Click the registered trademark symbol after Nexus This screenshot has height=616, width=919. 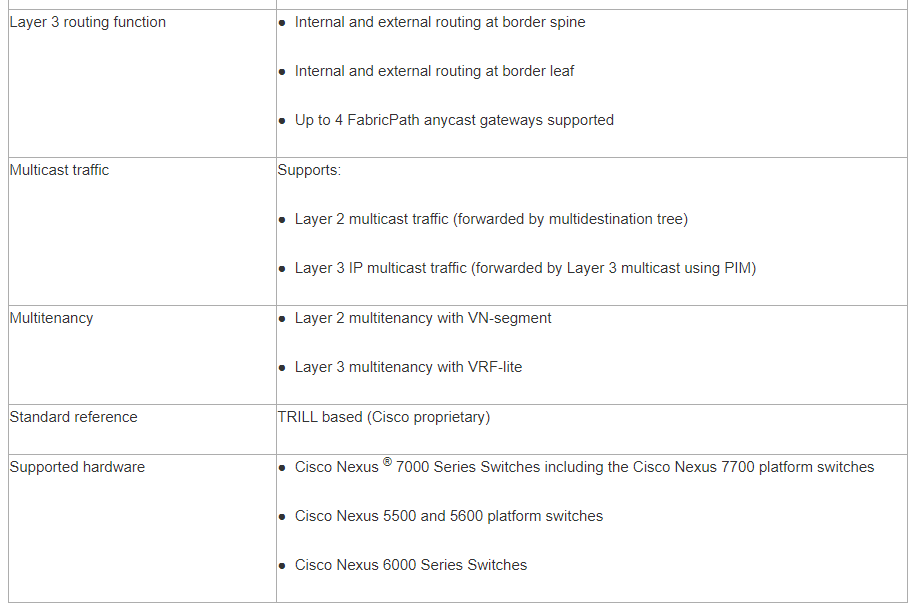387,461
